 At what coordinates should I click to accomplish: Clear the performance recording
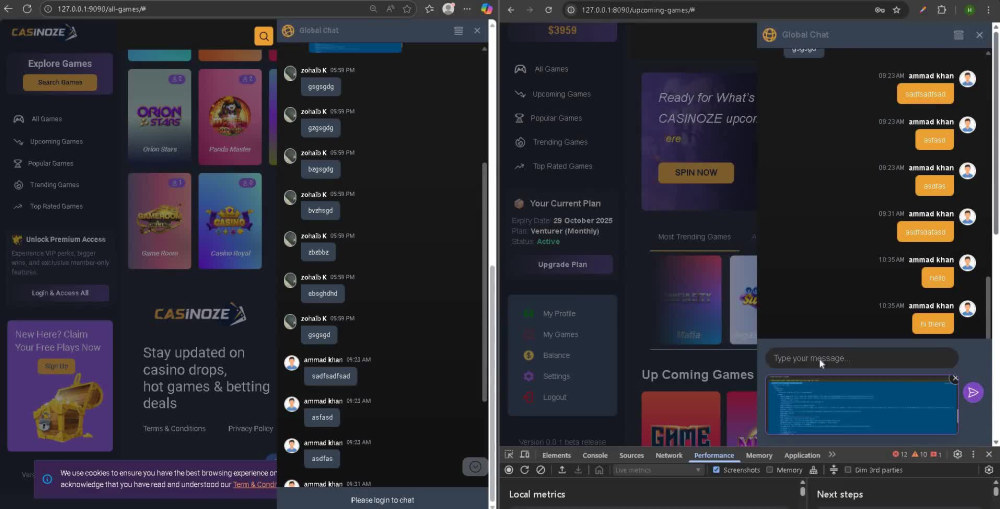pyautogui.click(x=541, y=470)
